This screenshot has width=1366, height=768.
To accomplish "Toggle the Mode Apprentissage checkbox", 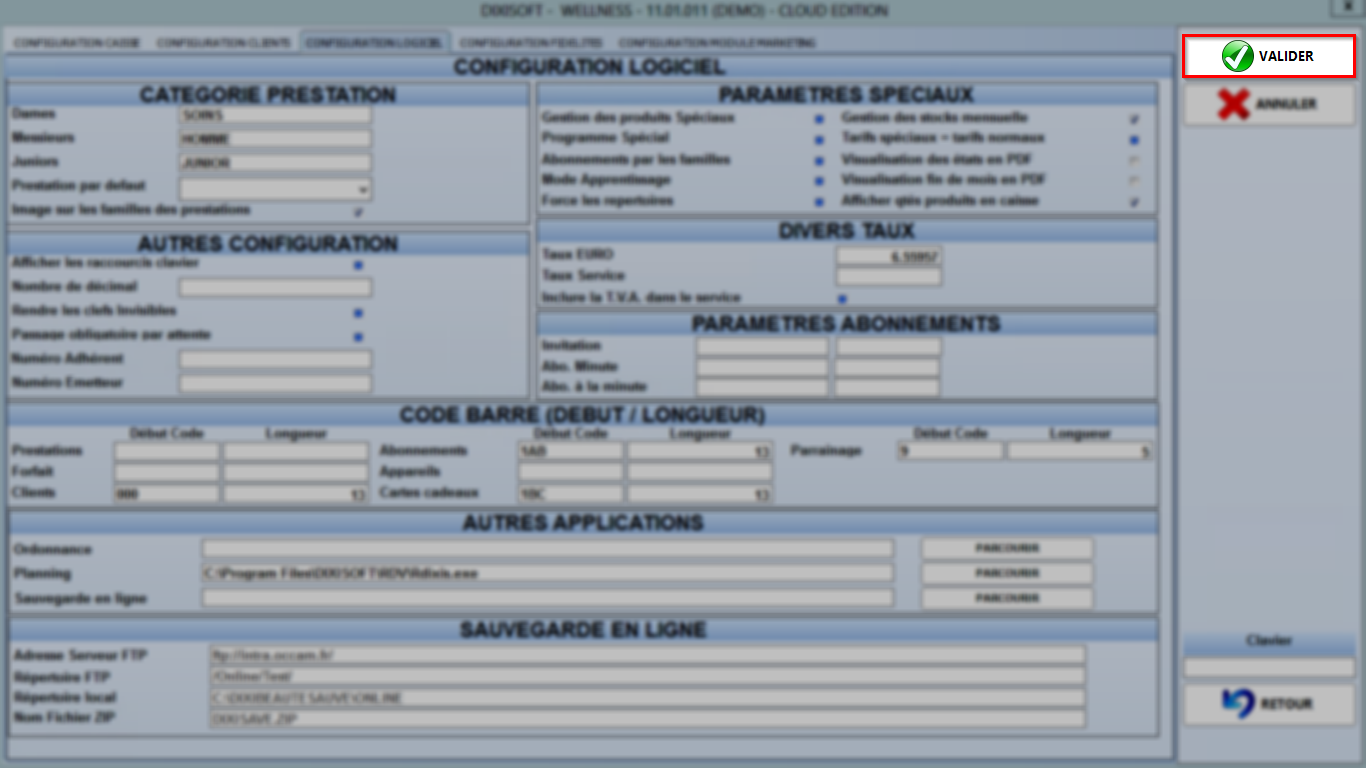I will coord(819,182).
